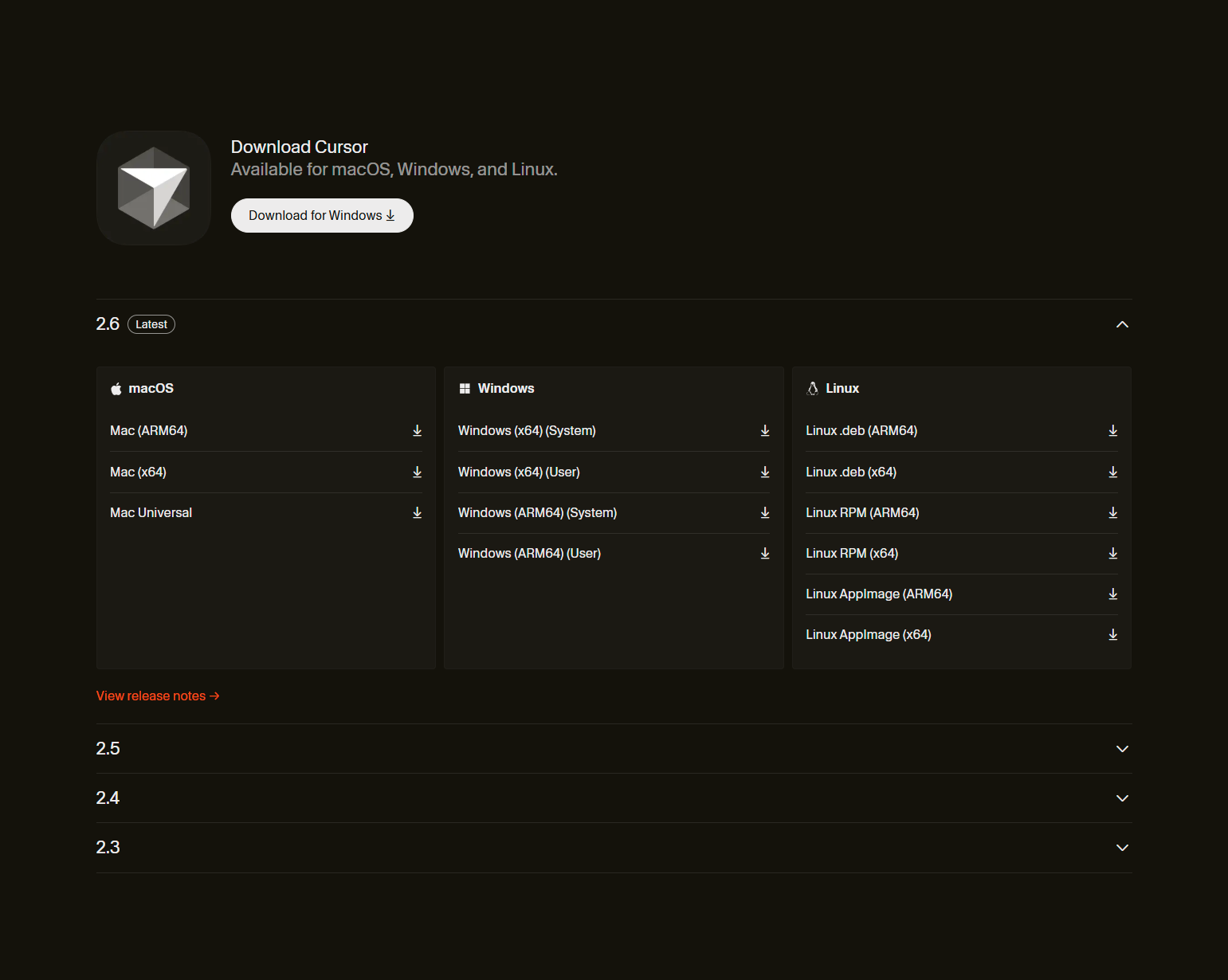Click the Linux RPM (x64) download icon

1112,553
